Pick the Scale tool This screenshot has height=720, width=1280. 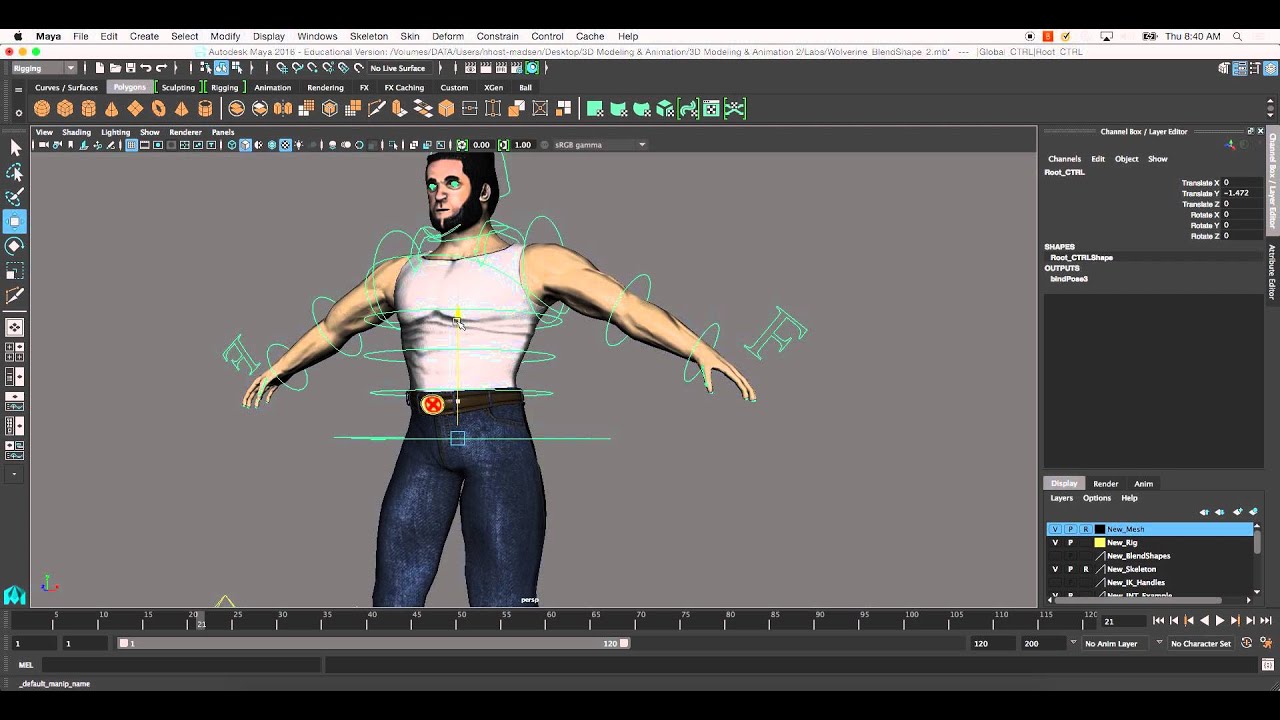[x=15, y=271]
